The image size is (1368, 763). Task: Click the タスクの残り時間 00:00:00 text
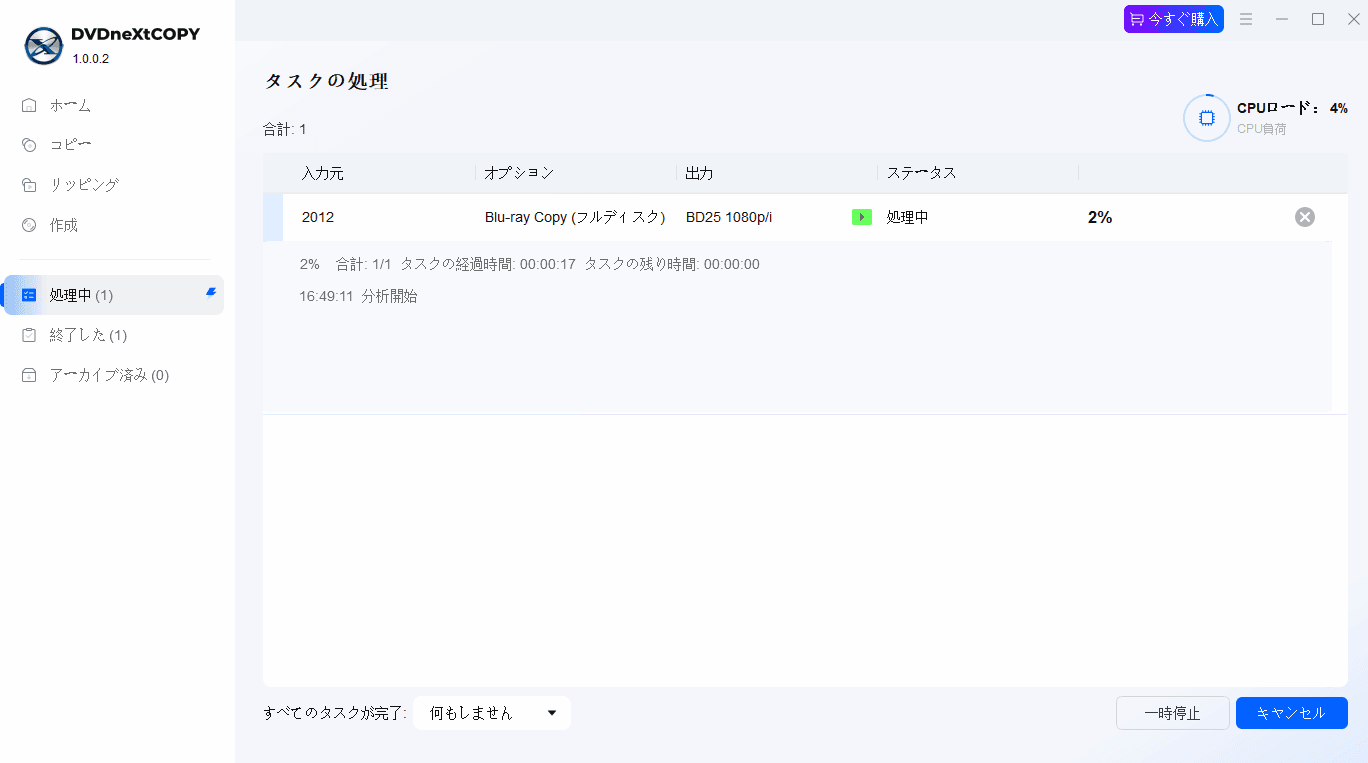click(672, 264)
